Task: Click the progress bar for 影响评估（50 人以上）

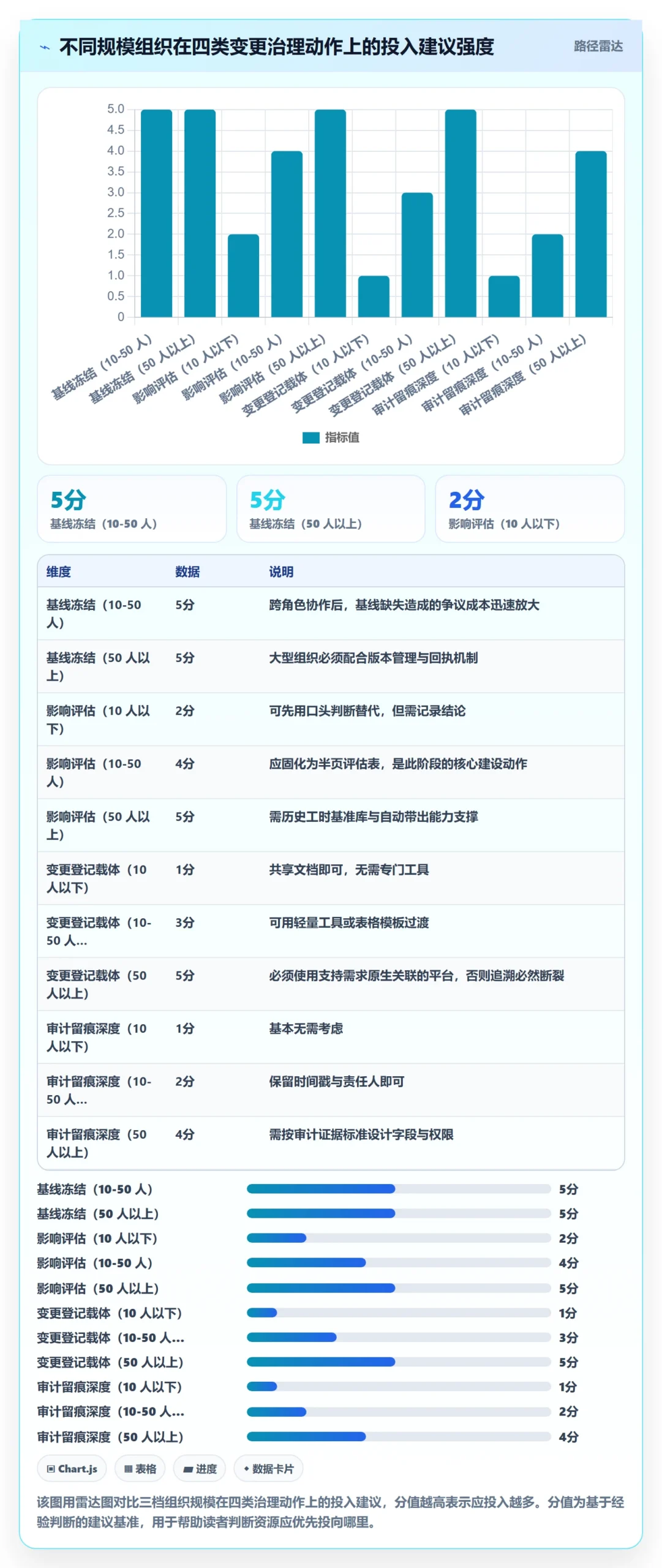Action: click(x=399, y=1288)
